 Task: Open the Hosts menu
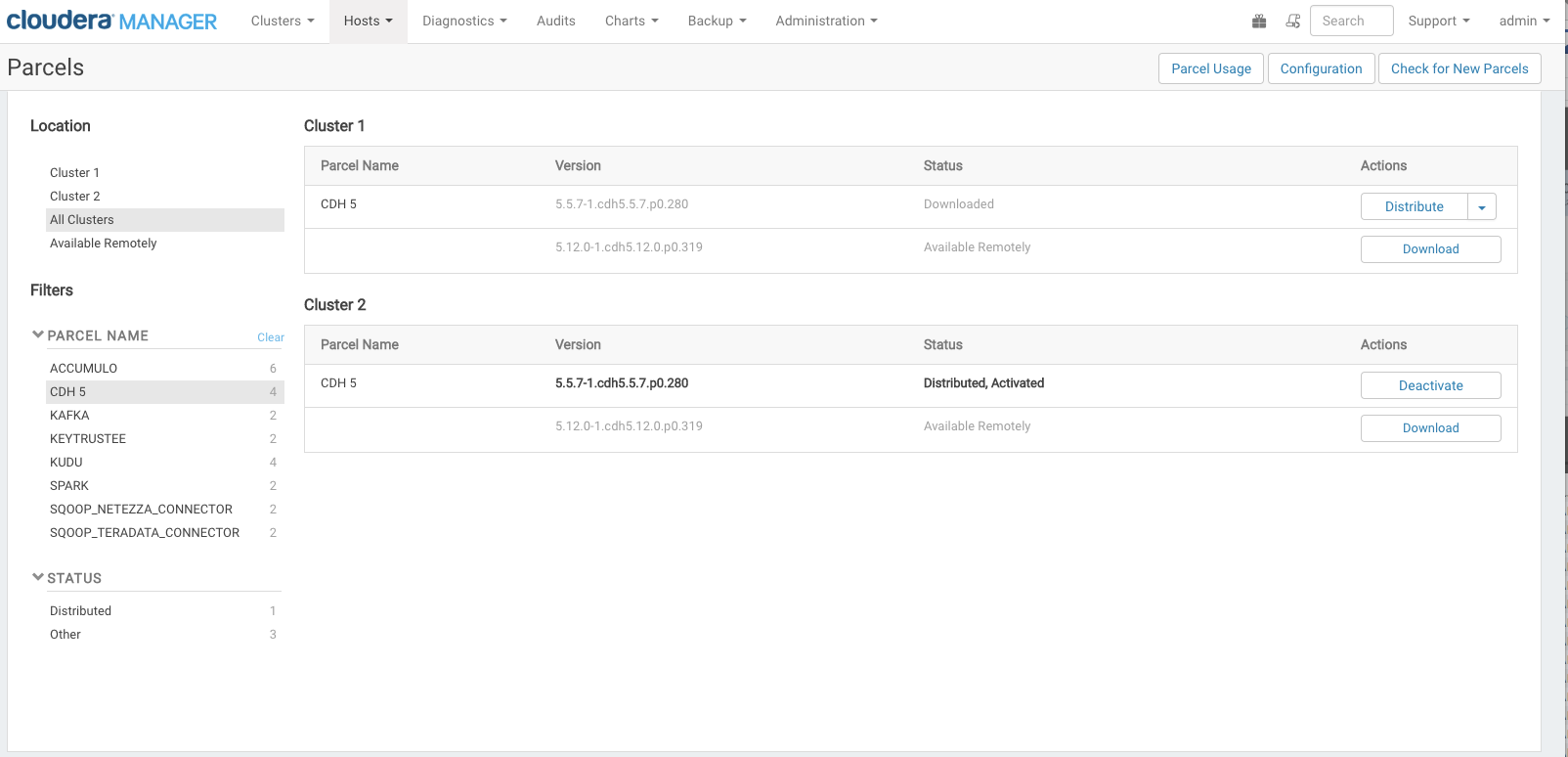(x=368, y=21)
